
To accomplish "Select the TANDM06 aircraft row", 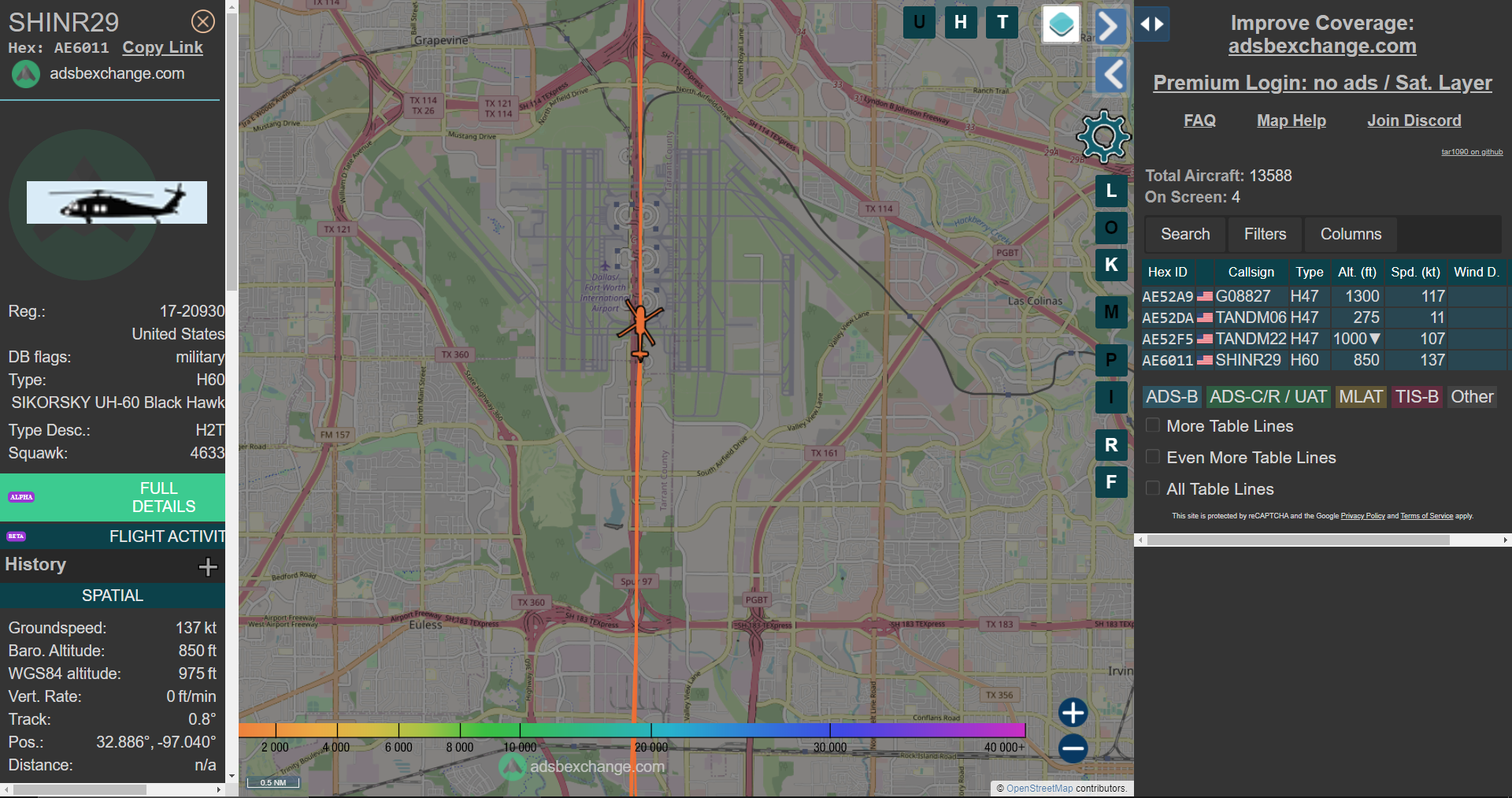I will tap(1324, 317).
